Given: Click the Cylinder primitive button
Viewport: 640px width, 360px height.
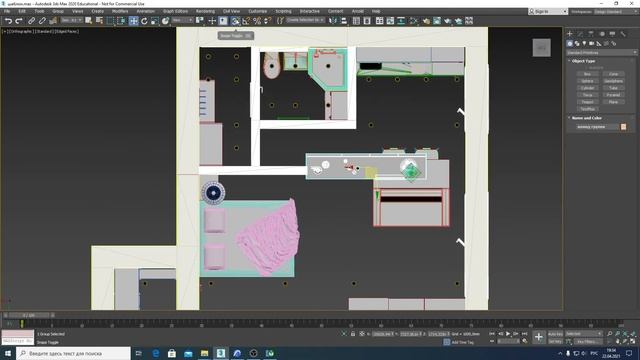Looking at the screenshot, I should [x=587, y=88].
